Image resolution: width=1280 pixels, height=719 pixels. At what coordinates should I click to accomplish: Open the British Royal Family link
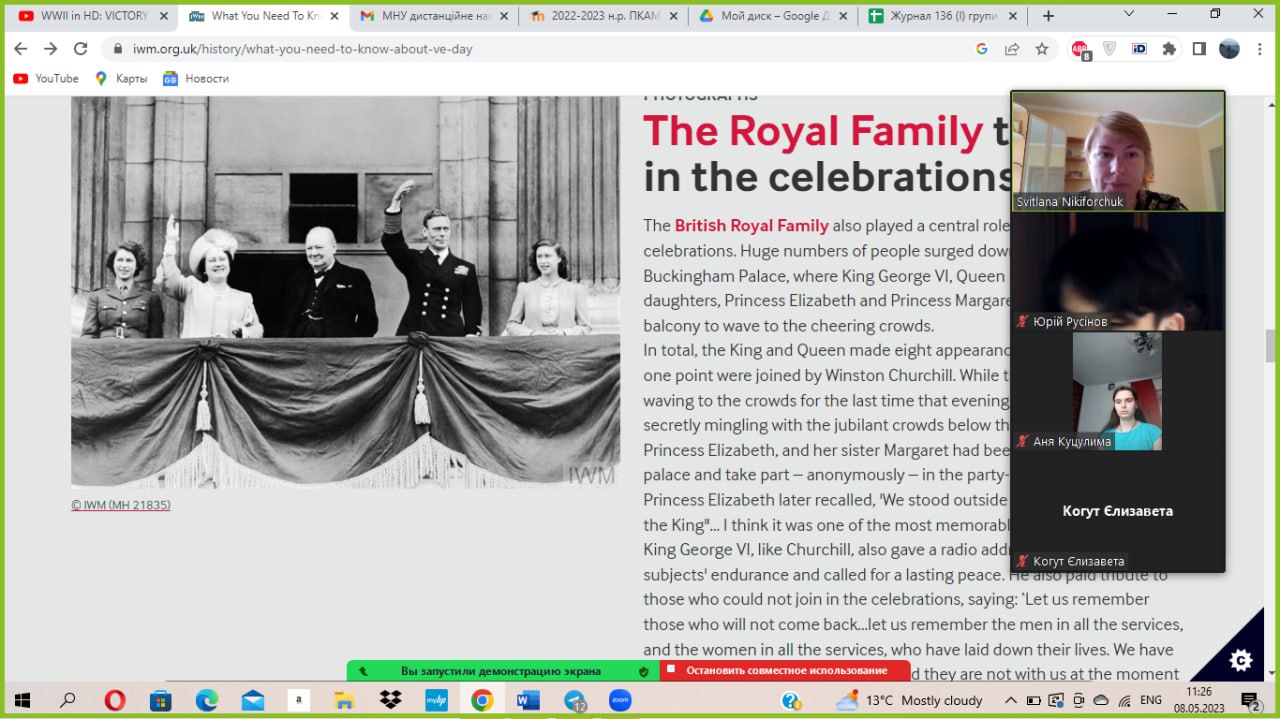tap(751, 225)
